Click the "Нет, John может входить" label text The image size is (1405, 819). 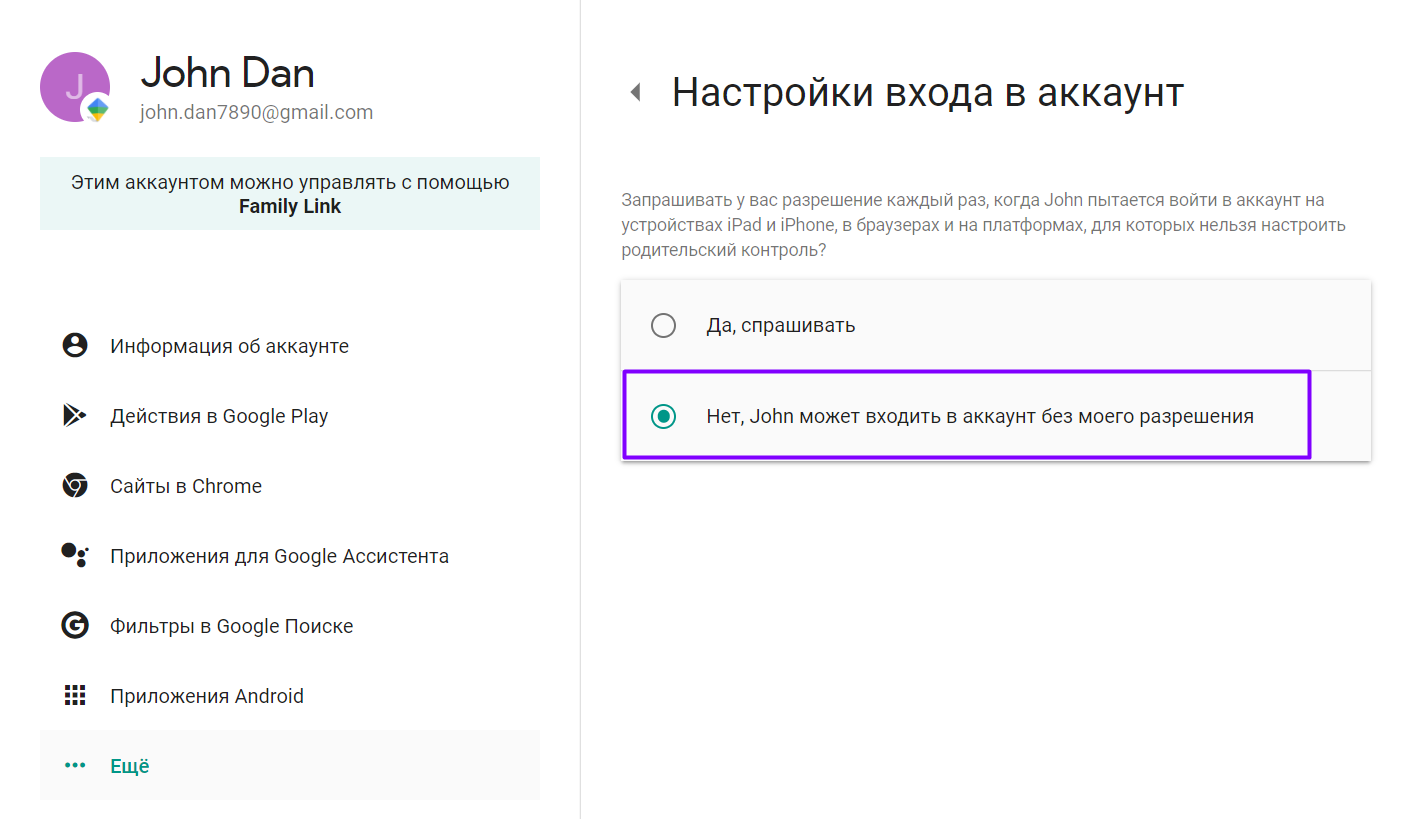point(980,416)
